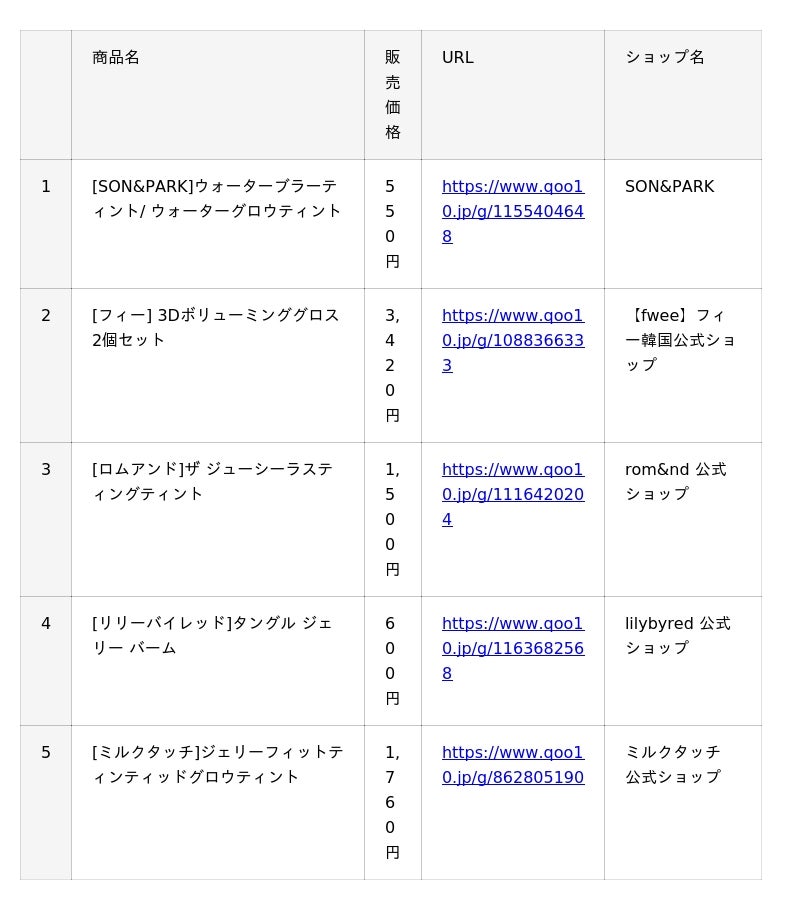Click the [ロムアンド]ザ ジューシーラスティングティント product name
The height and width of the screenshot is (910, 800).
click(x=212, y=481)
